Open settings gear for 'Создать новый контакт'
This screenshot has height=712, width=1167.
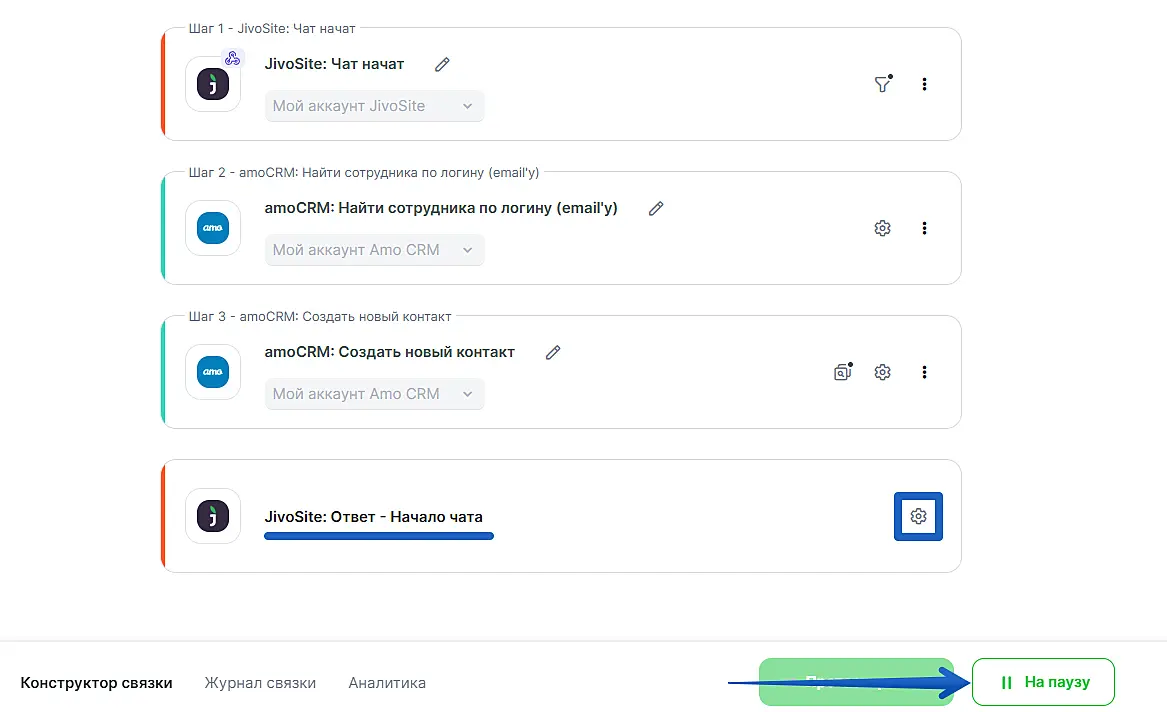(x=882, y=372)
